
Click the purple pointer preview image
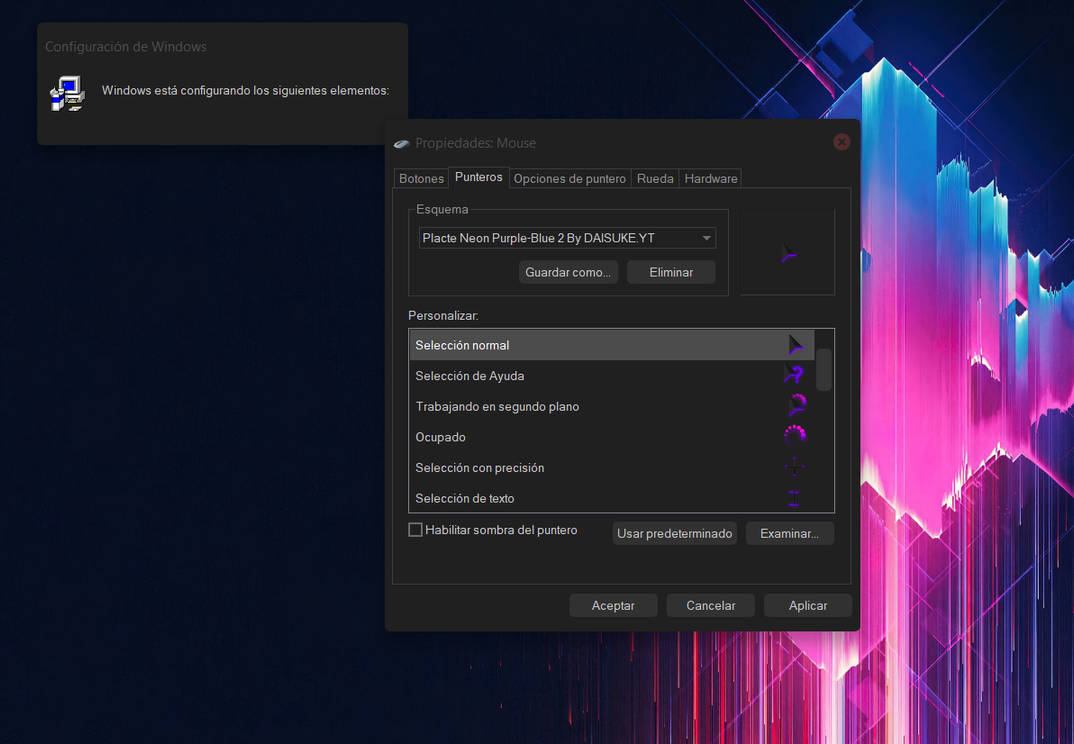pos(787,253)
